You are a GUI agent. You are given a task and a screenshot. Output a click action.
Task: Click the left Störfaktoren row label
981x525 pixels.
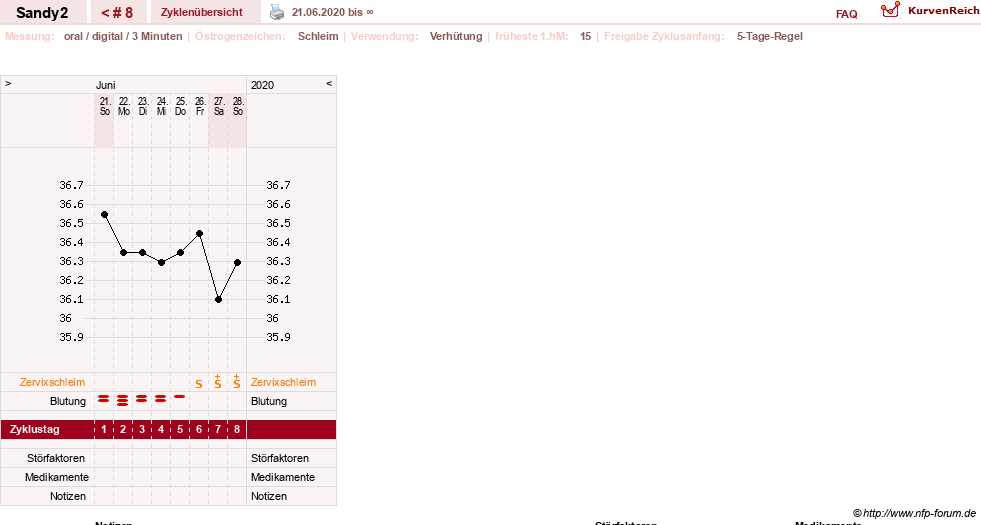click(x=56, y=458)
